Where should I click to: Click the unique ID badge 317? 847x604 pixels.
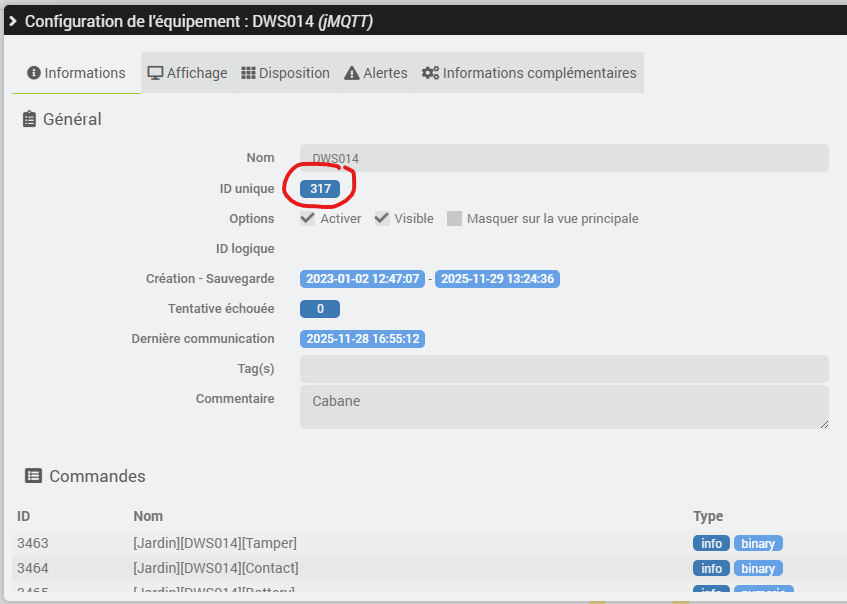tap(320, 188)
